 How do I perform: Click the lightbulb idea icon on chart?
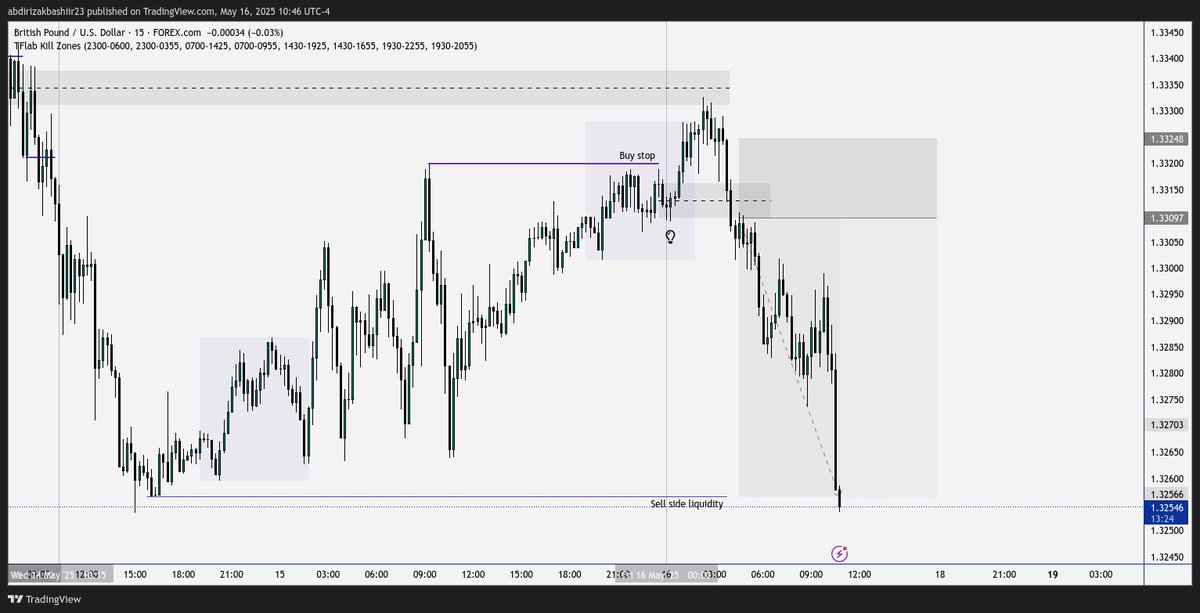tap(670, 237)
